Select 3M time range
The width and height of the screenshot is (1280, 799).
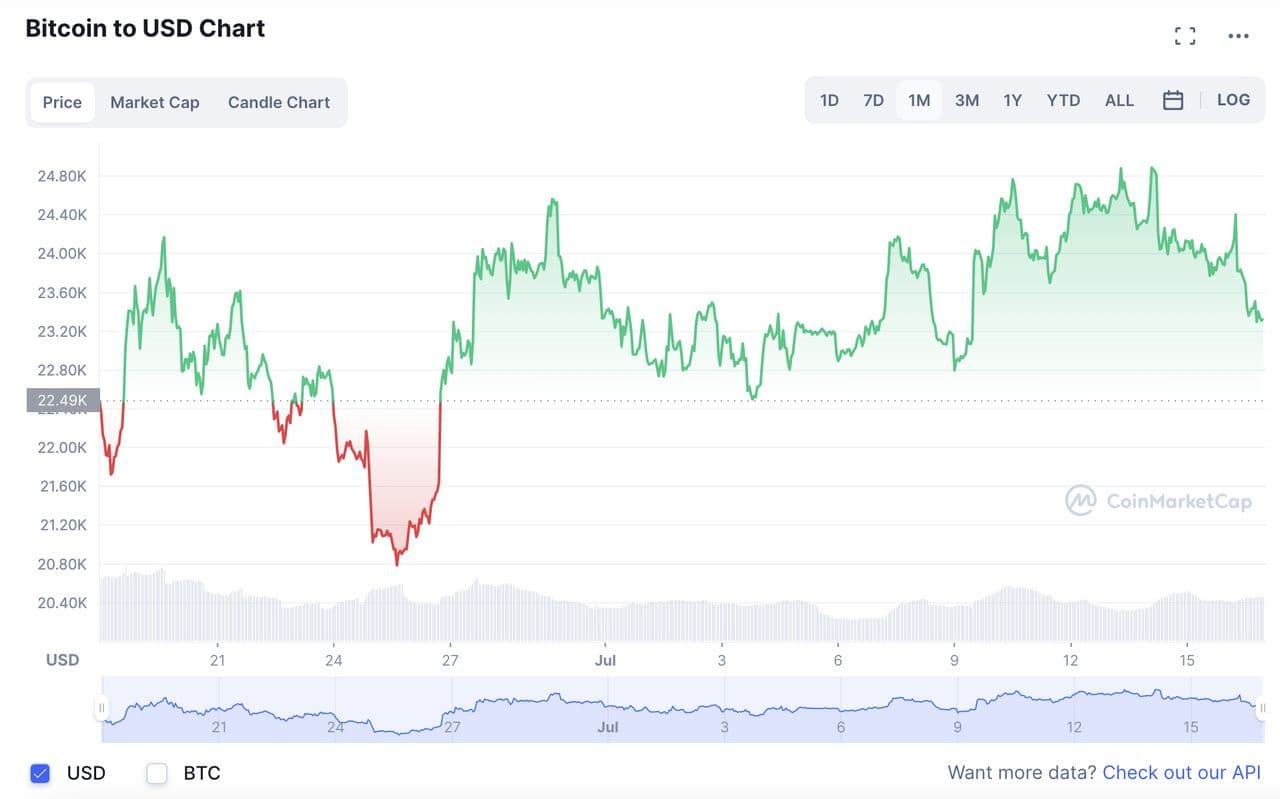click(967, 100)
